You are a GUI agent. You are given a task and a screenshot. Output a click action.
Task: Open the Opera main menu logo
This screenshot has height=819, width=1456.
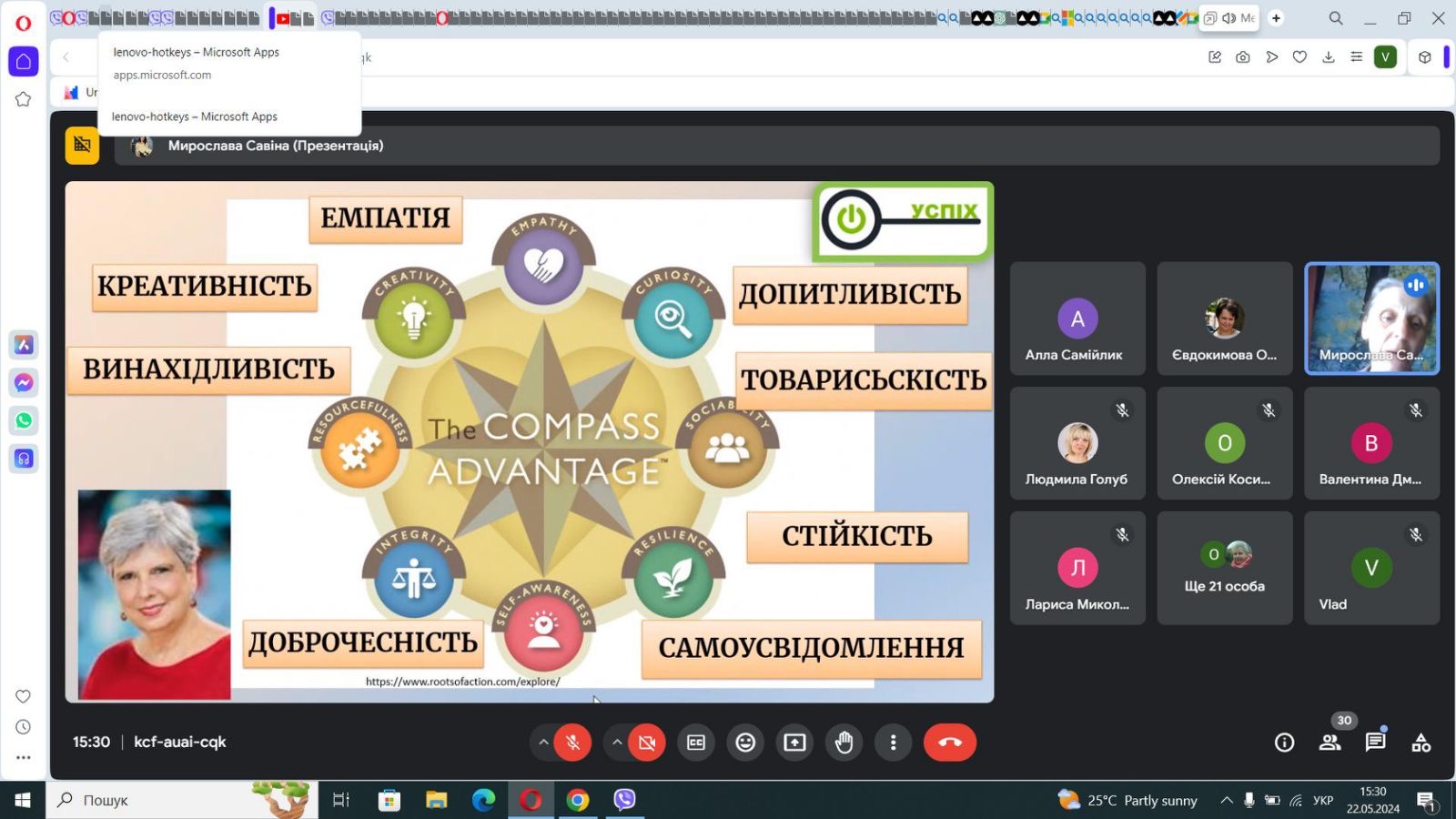24,22
